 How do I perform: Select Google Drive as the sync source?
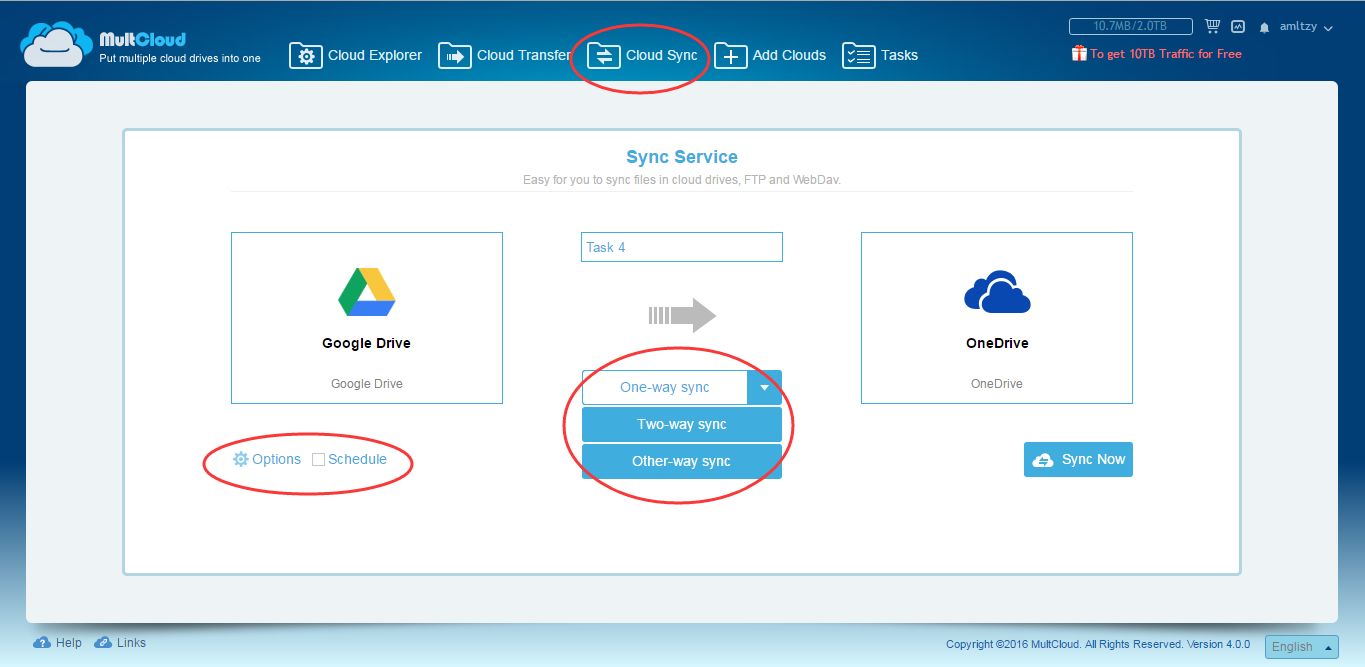tap(366, 318)
